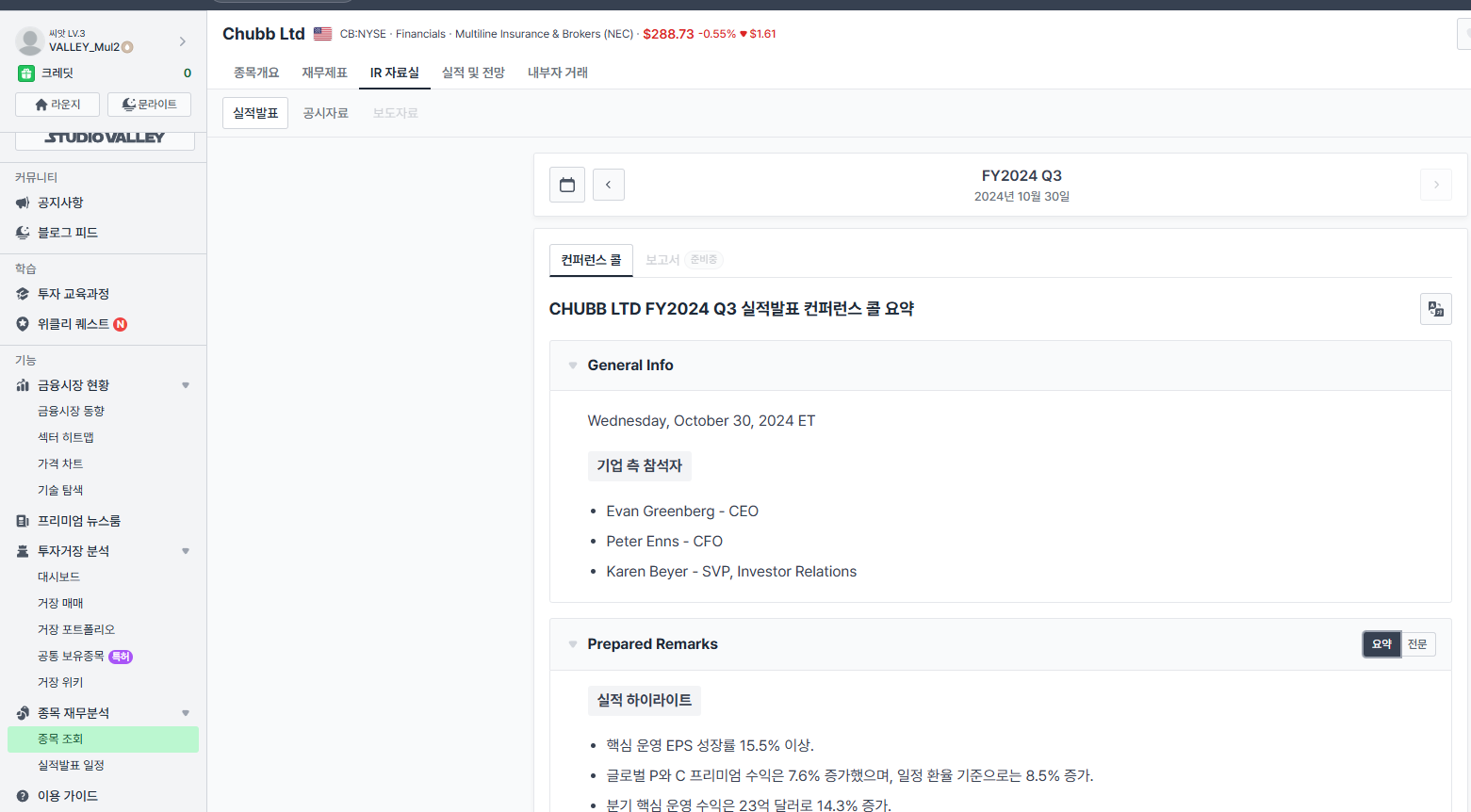
Task: Click the 종목 재무분석 pie icon
Action: click(23, 713)
